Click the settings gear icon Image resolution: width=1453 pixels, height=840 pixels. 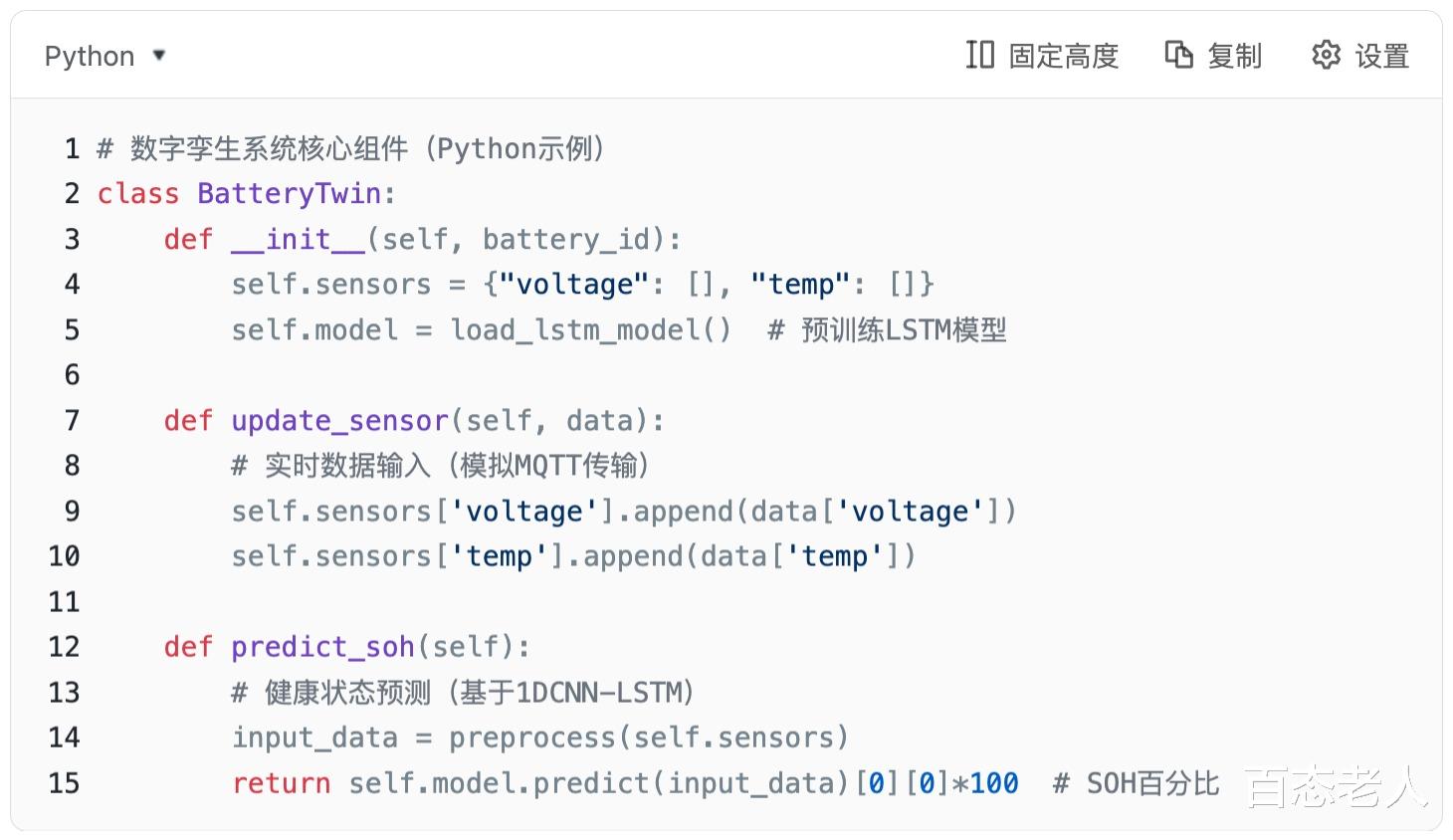point(1326,55)
